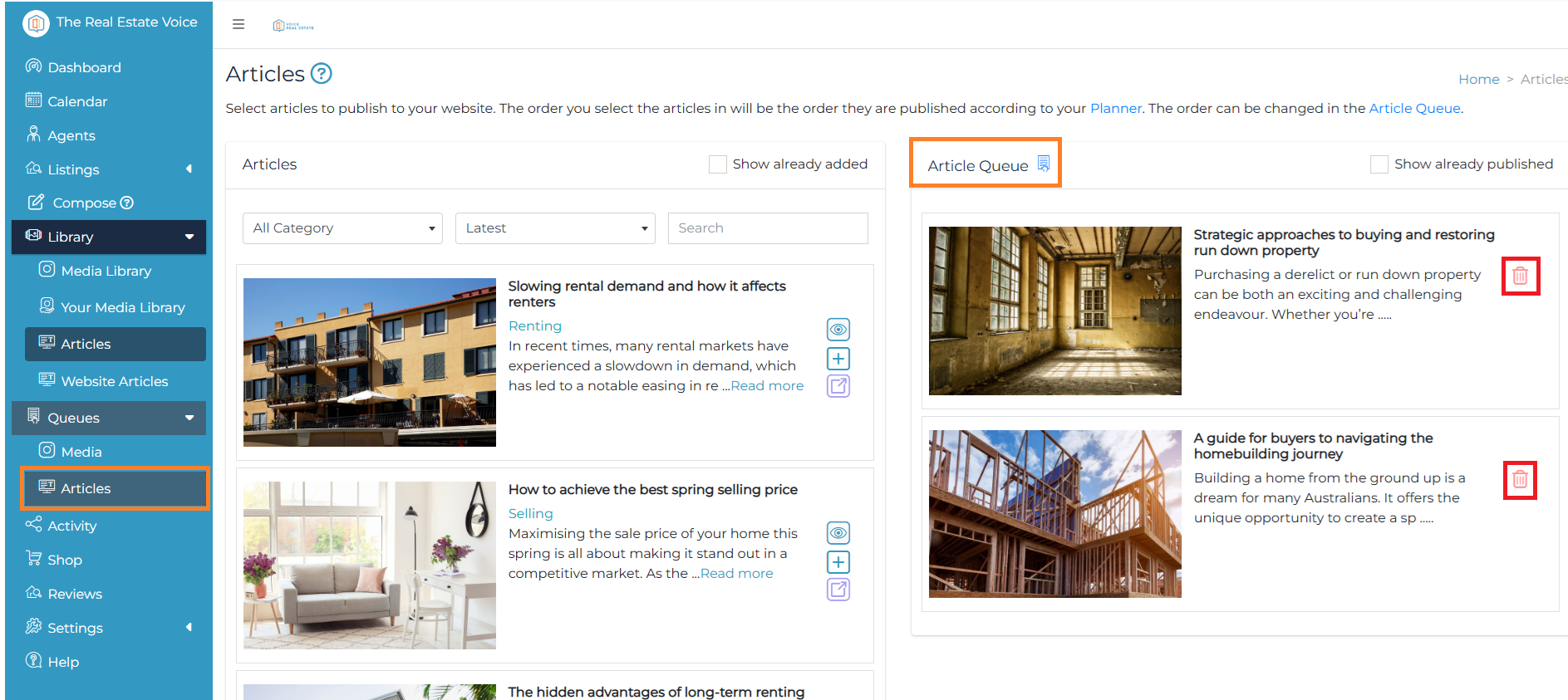Screen dimensions: 1568x700
Task: Toggle the hamburger menu icon
Action: 238,24
